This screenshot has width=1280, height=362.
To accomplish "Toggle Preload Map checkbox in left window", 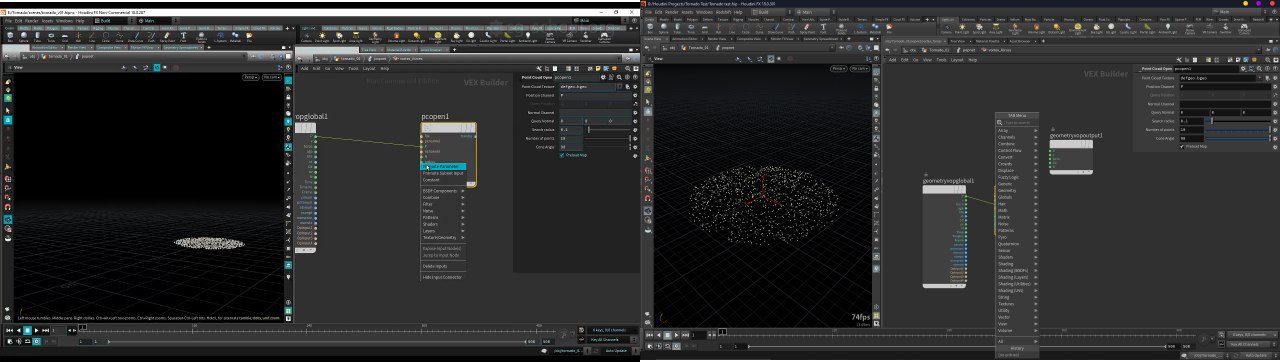I will (x=562, y=155).
